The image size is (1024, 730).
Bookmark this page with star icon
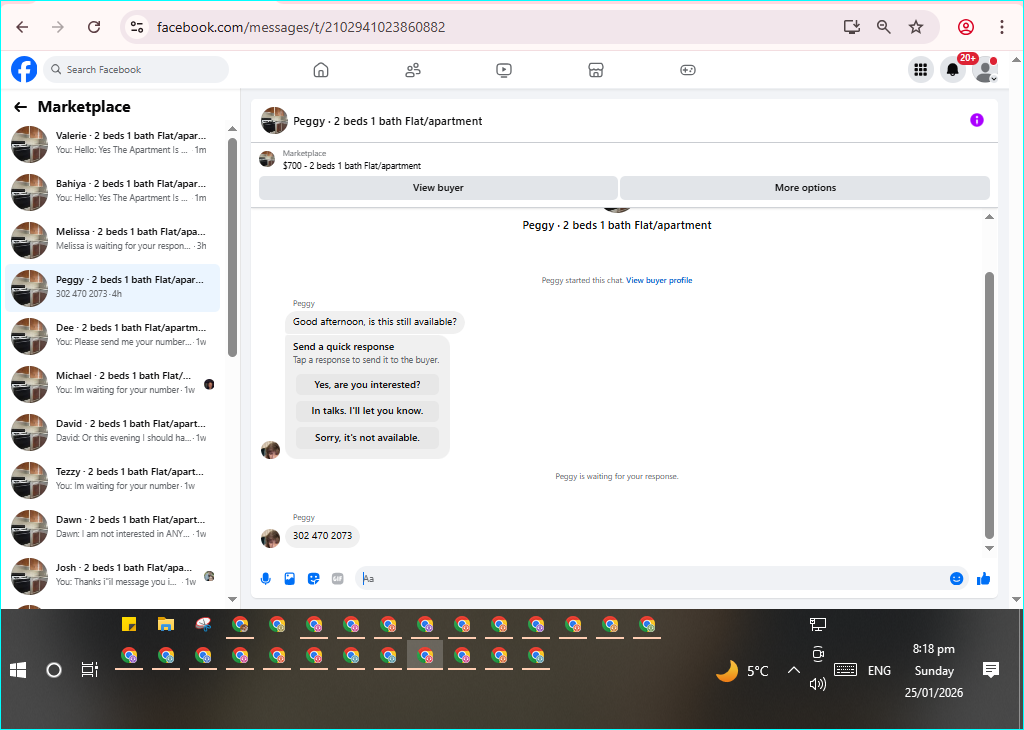[x=916, y=27]
